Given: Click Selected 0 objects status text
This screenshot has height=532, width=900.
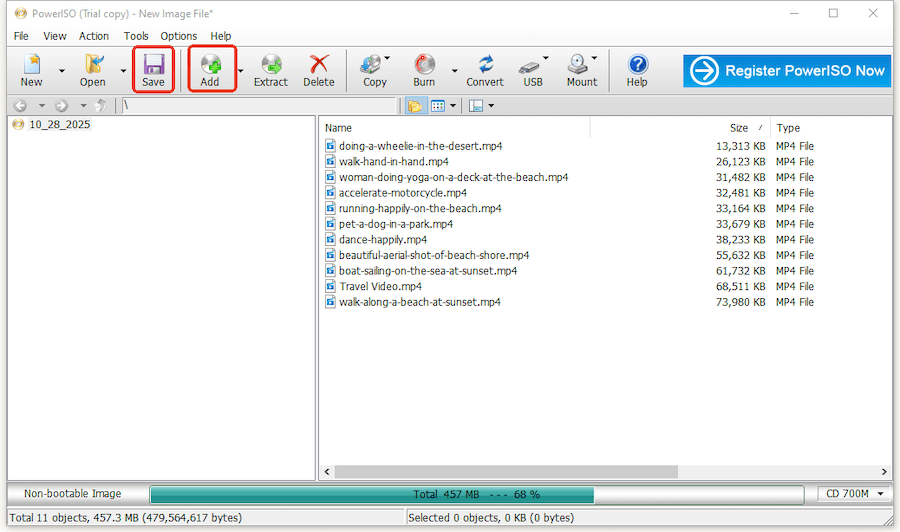Looking at the screenshot, I should pyautogui.click(x=491, y=518).
